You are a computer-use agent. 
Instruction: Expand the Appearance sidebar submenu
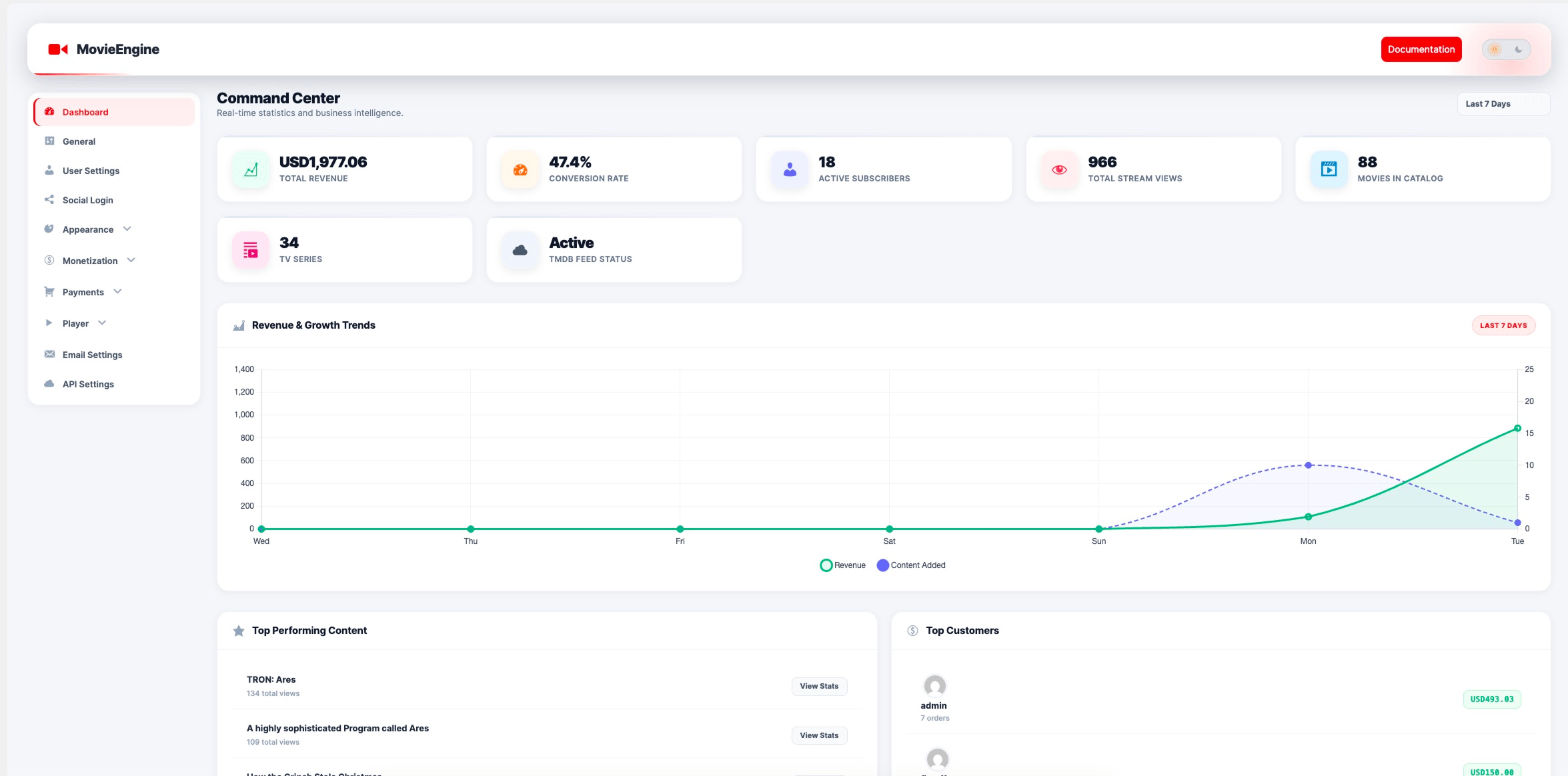tap(88, 229)
